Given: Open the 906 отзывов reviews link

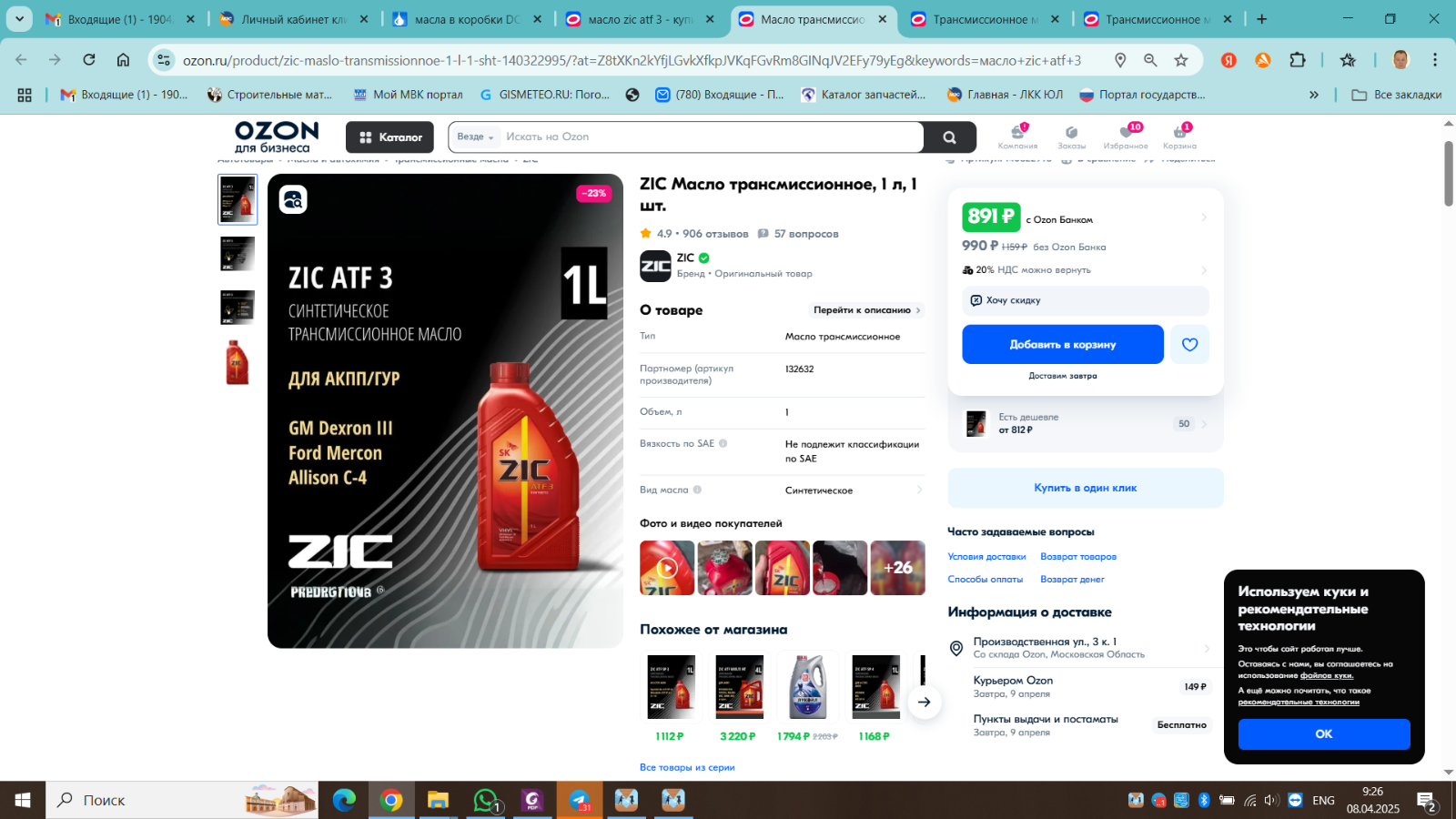Looking at the screenshot, I should [715, 234].
